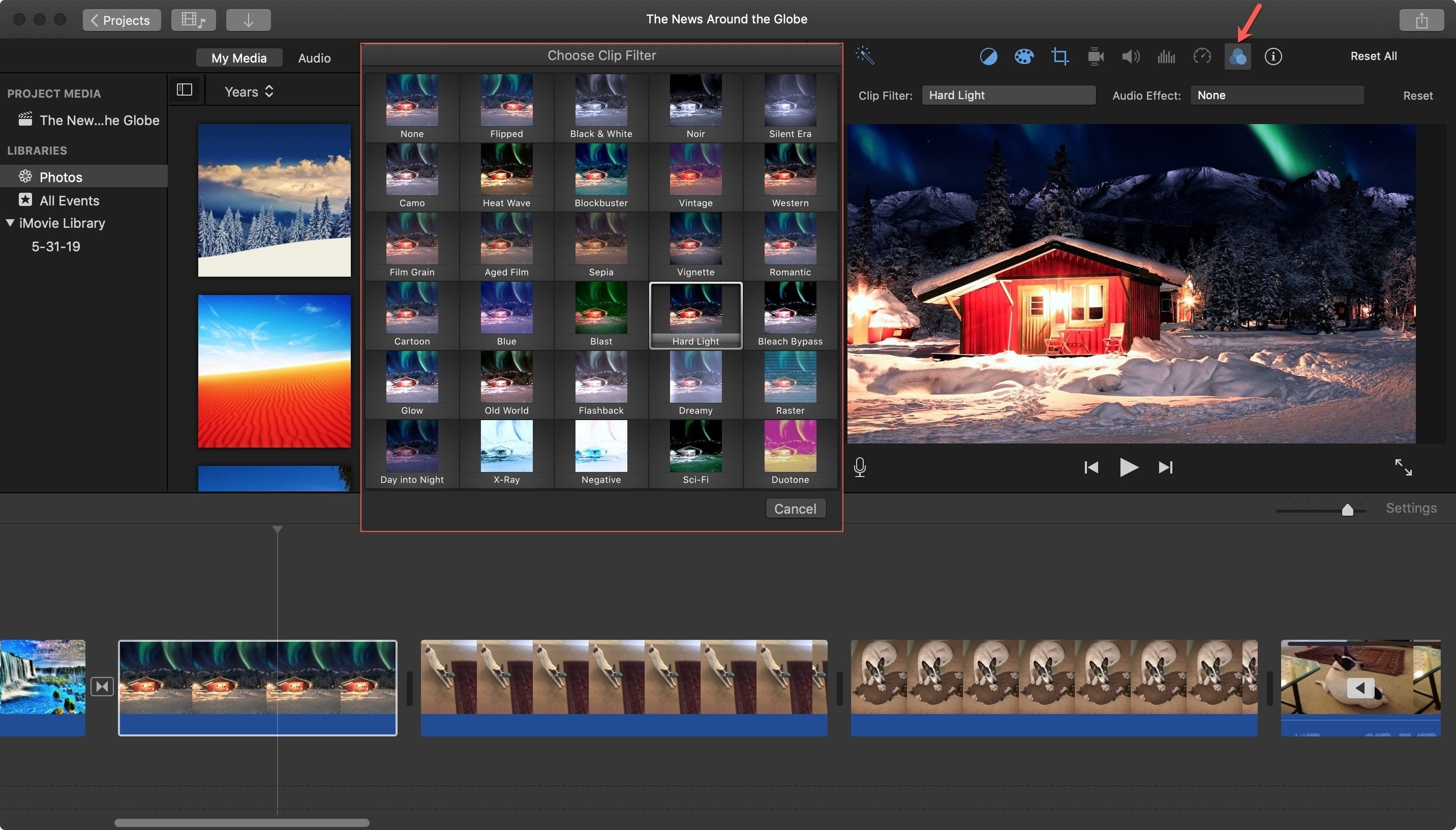Select the red cabin clip in timeline
This screenshot has width=1456, height=830.
pyautogui.click(x=257, y=688)
